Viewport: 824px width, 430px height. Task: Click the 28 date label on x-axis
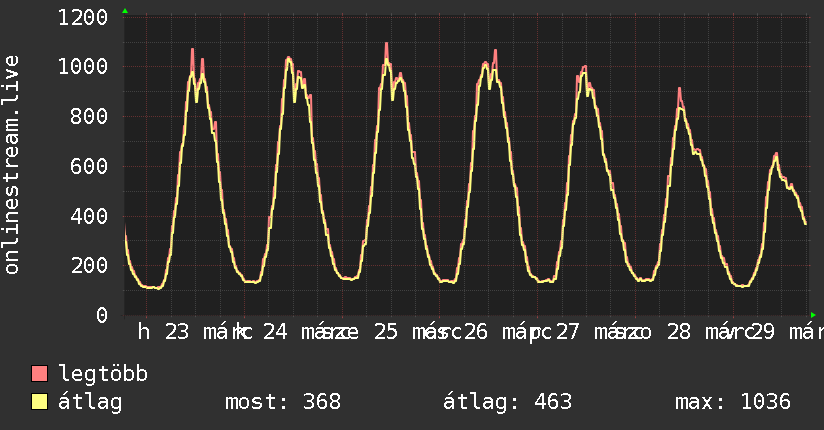pyautogui.click(x=678, y=332)
